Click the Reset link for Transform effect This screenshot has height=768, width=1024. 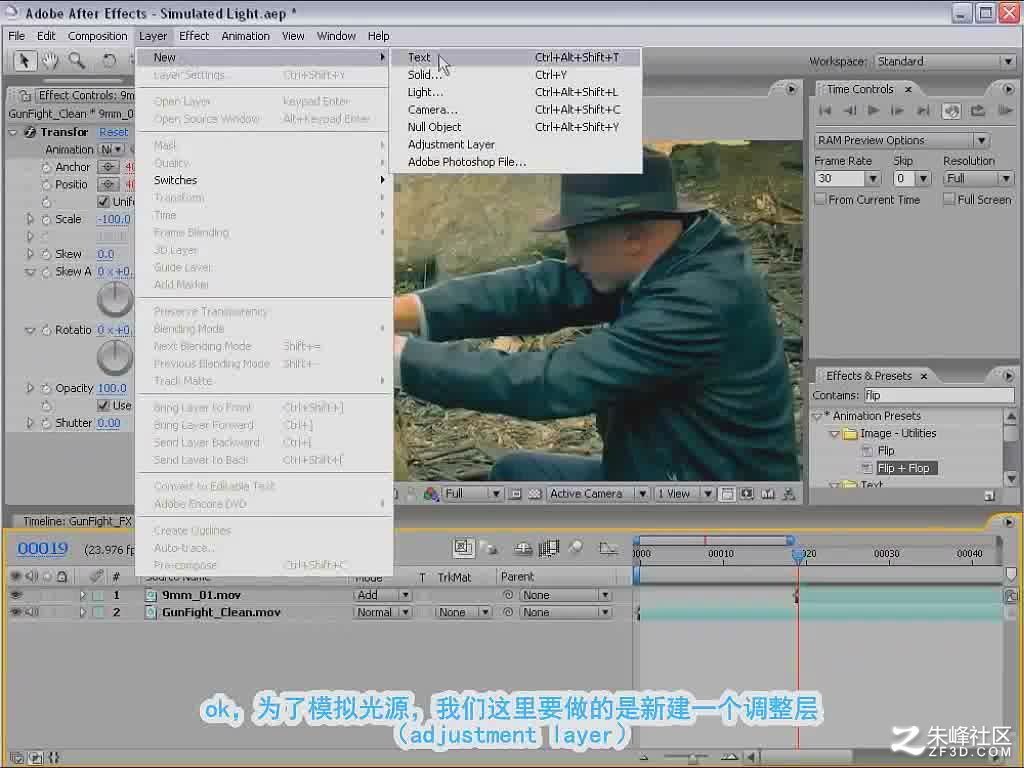pos(113,133)
